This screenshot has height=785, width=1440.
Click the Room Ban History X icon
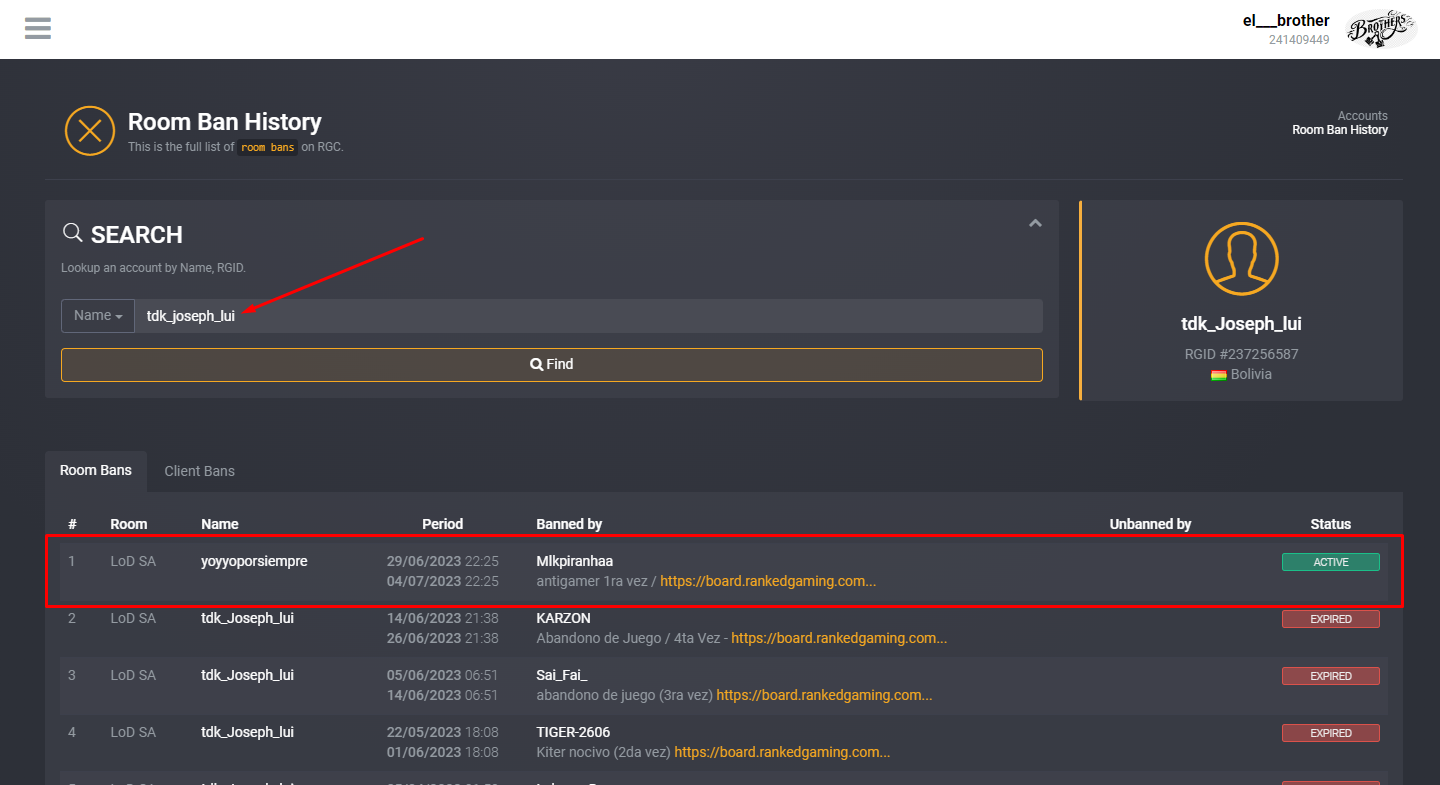[90, 130]
